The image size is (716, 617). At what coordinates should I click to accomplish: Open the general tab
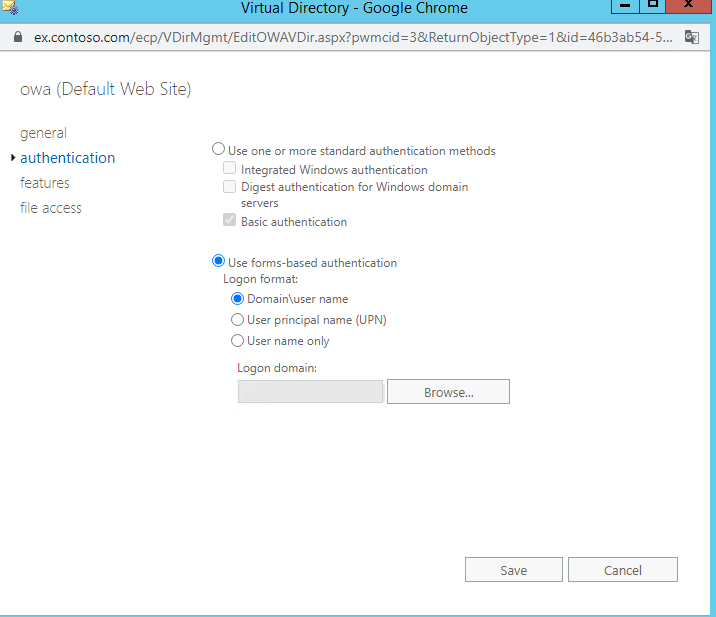[43, 133]
